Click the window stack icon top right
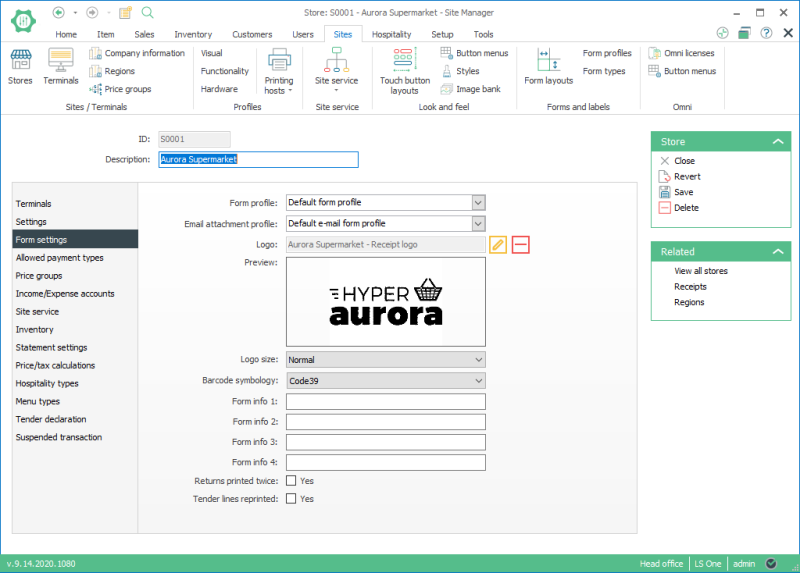Viewport: 800px width, 573px height. (744, 33)
